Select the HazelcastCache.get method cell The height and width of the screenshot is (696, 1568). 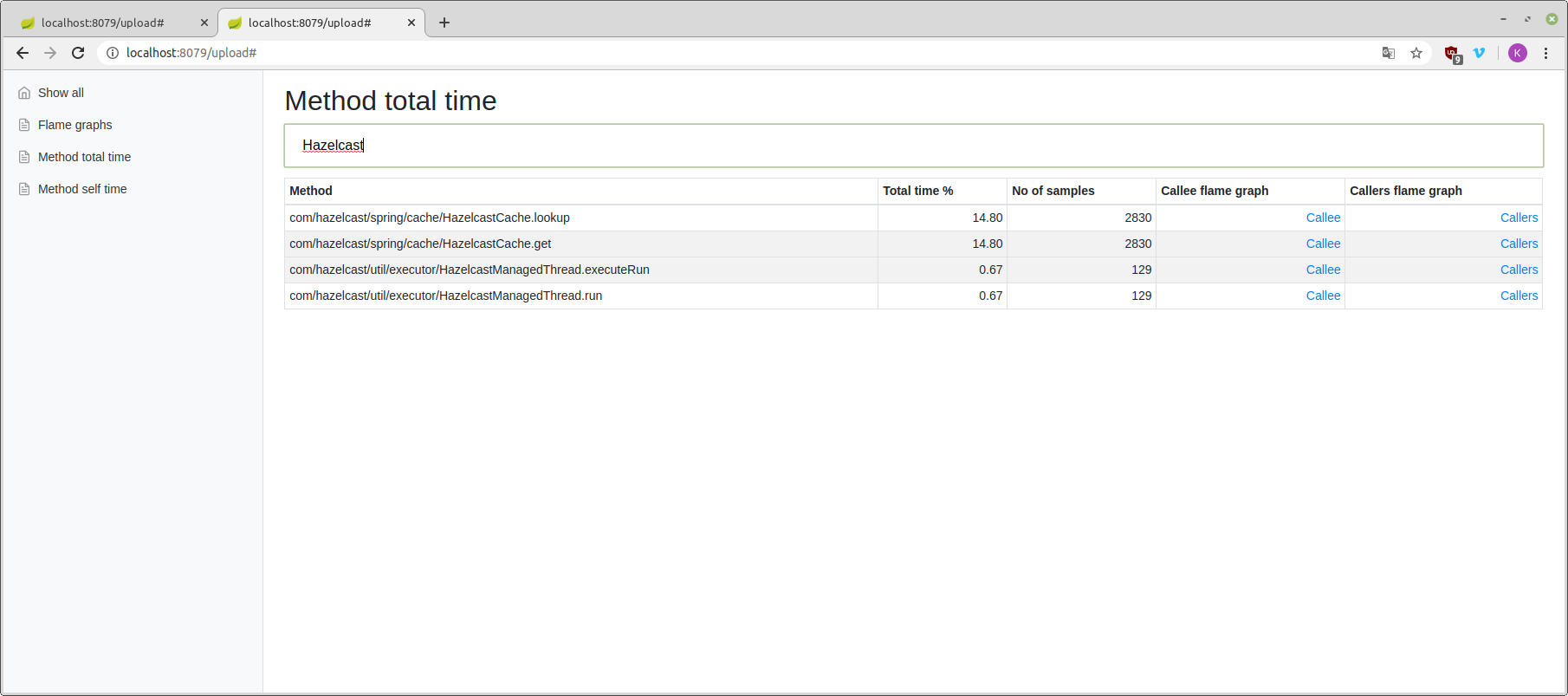click(581, 244)
